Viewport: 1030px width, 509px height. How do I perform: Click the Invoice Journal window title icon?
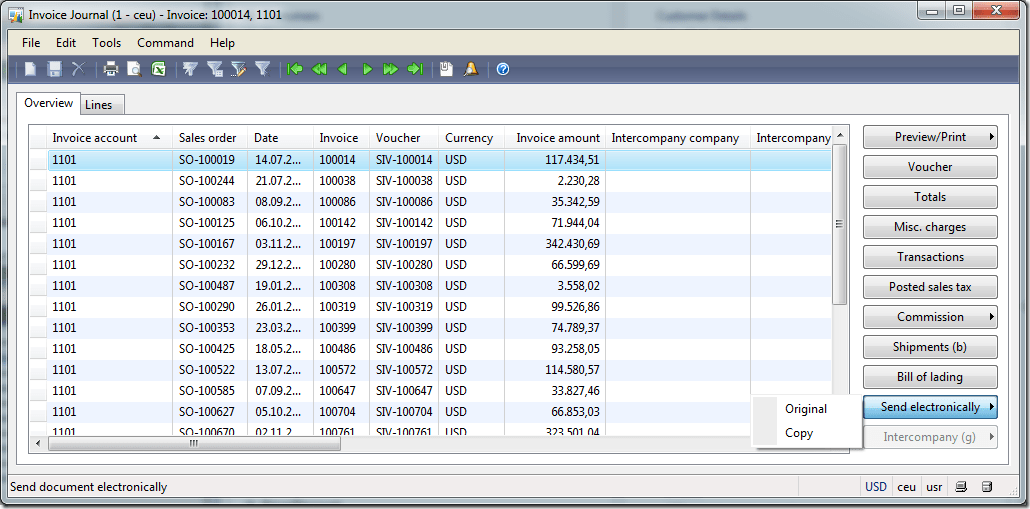16,14
